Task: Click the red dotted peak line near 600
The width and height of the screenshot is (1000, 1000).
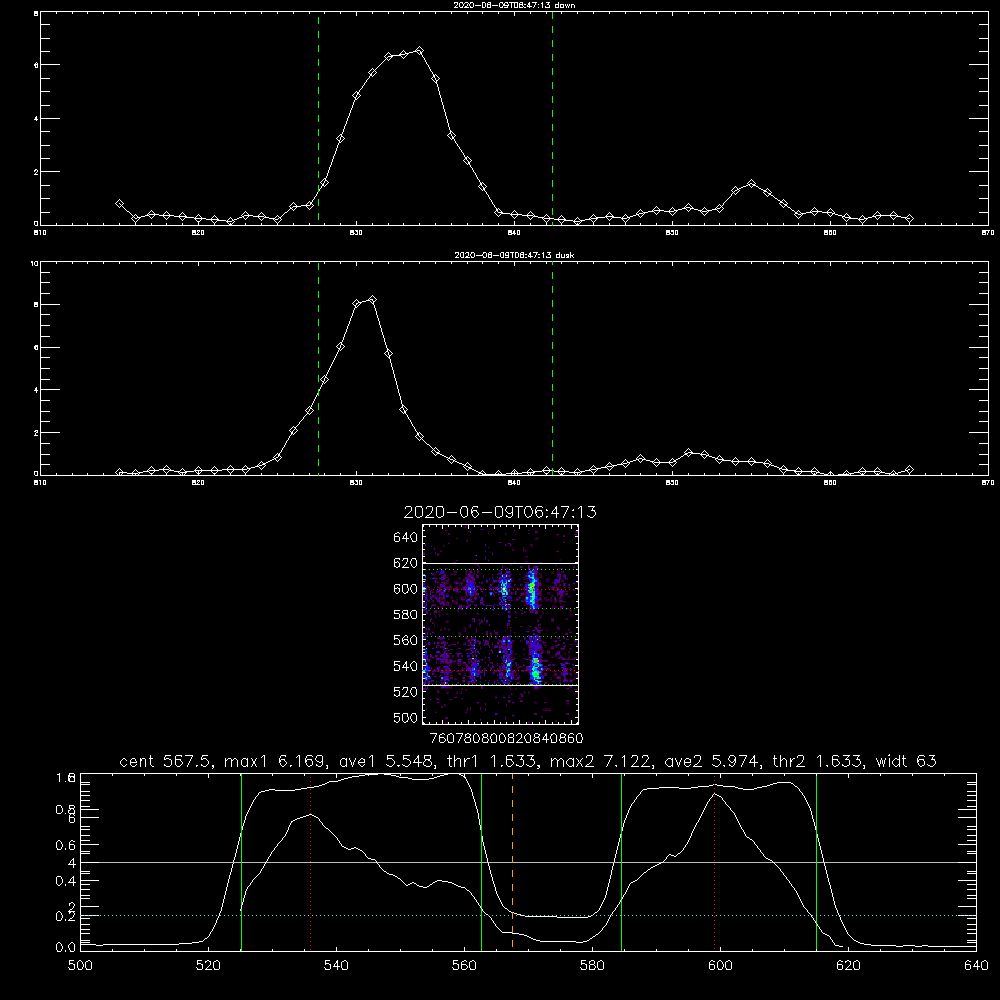Action: (714, 861)
